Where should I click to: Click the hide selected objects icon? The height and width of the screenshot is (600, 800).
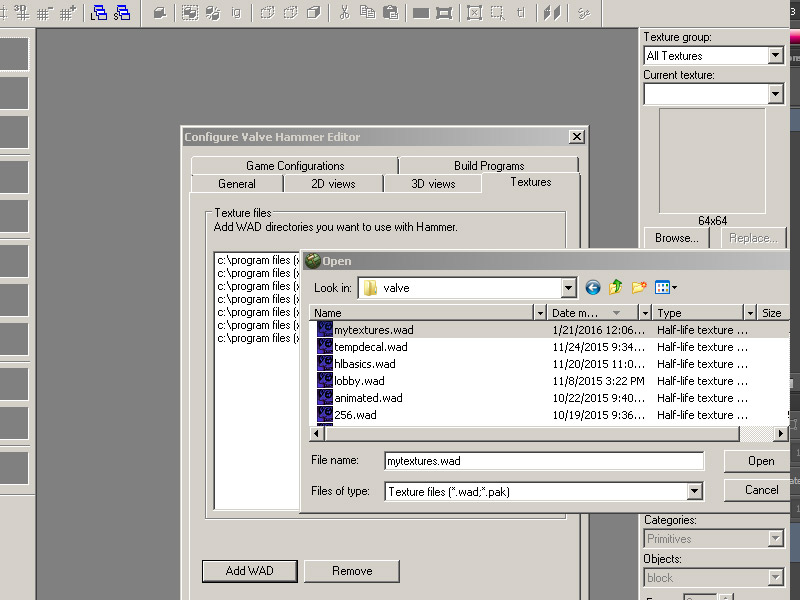point(267,12)
